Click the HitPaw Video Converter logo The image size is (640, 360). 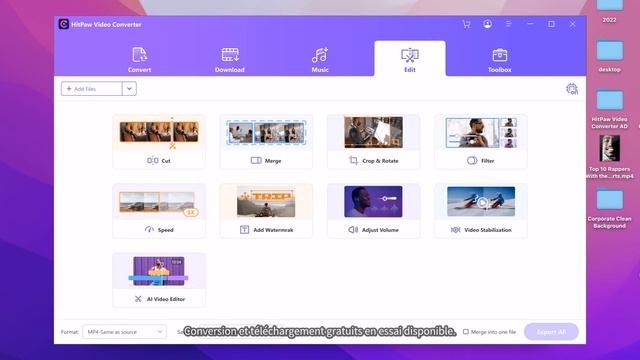coord(64,24)
